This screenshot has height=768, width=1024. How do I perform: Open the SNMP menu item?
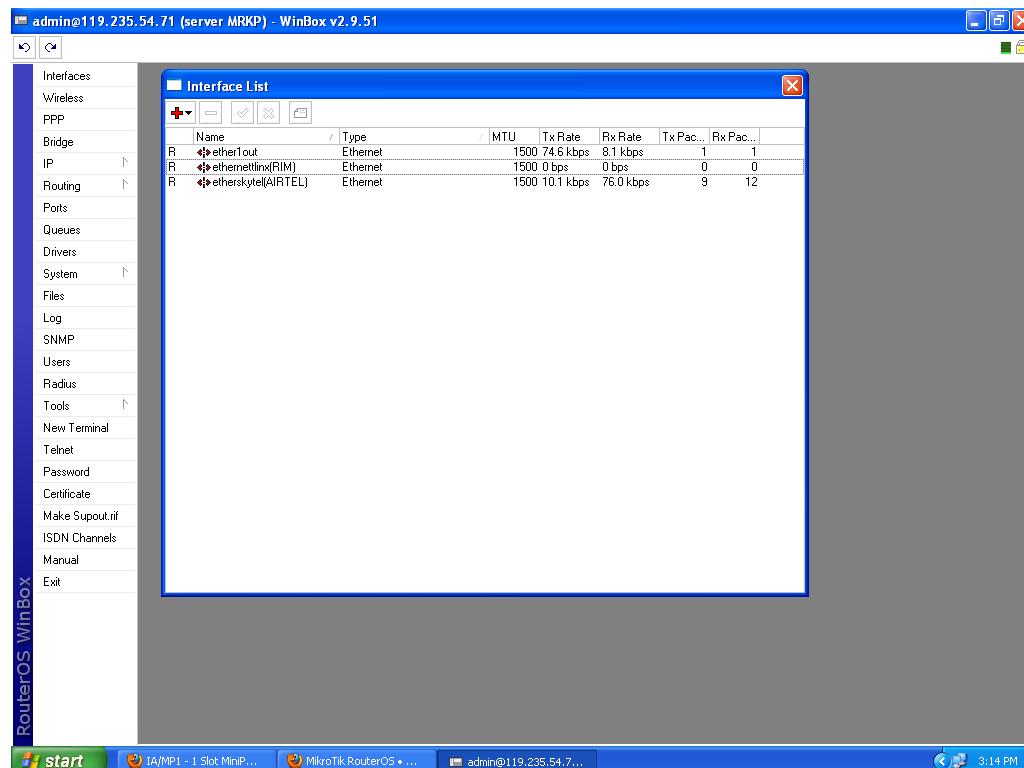[59, 340]
